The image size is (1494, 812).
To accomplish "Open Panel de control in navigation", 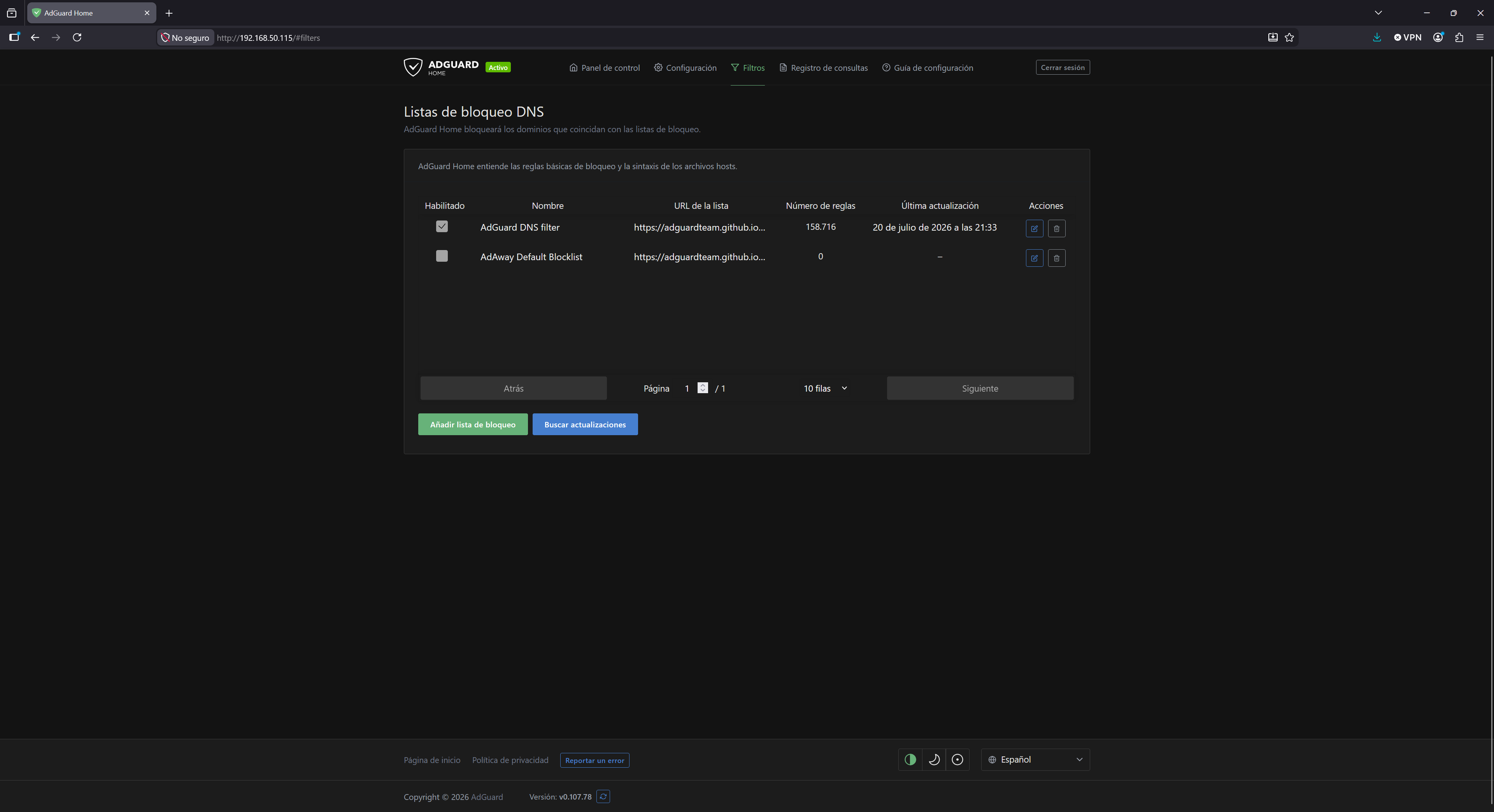I will coord(604,68).
